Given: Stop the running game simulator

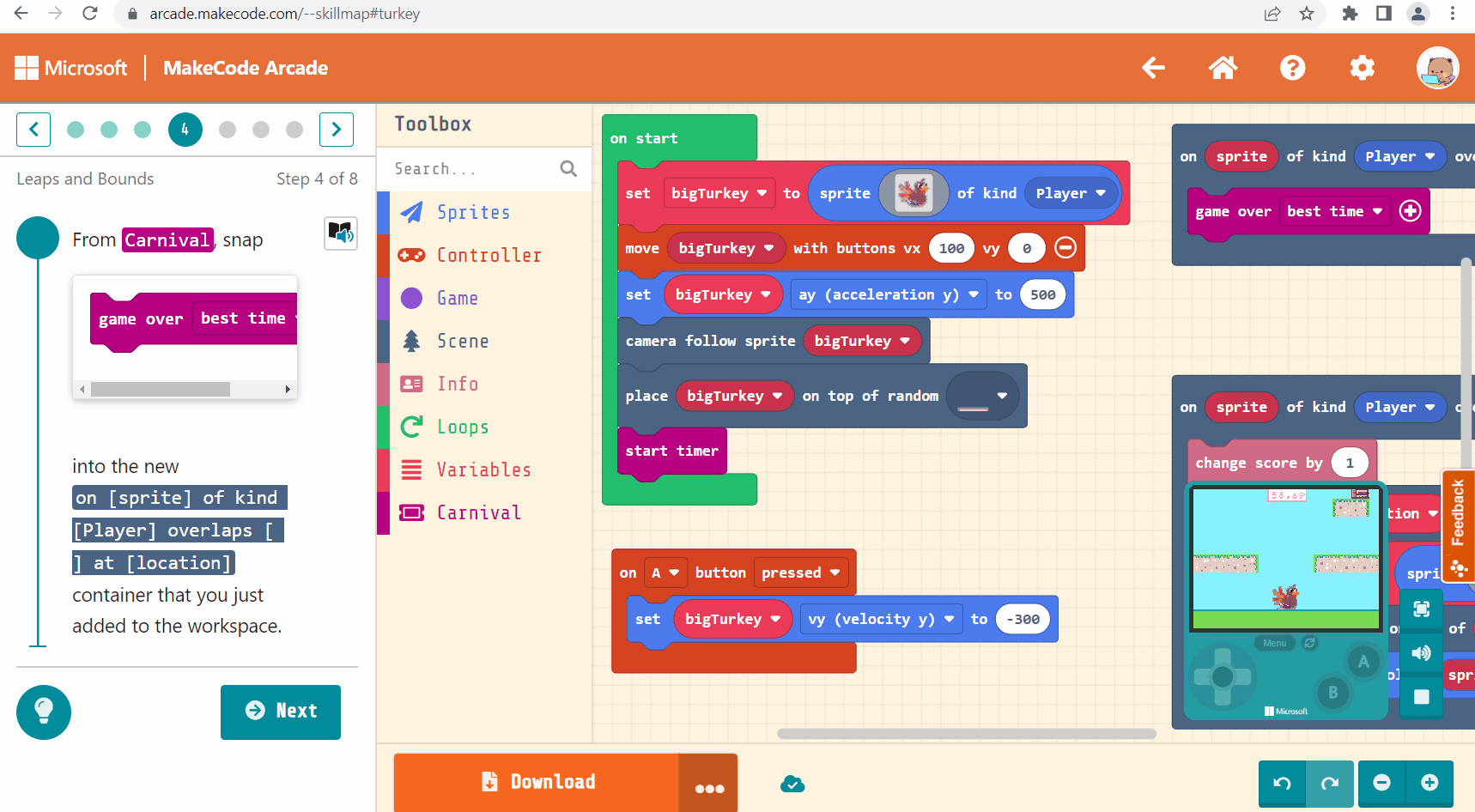Looking at the screenshot, I should tap(1421, 697).
